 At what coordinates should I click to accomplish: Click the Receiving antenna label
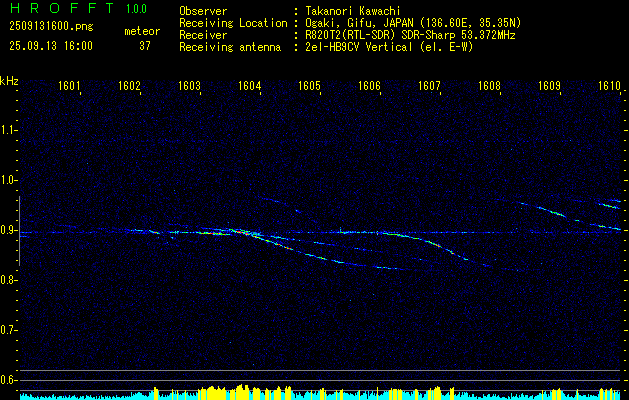[230, 47]
